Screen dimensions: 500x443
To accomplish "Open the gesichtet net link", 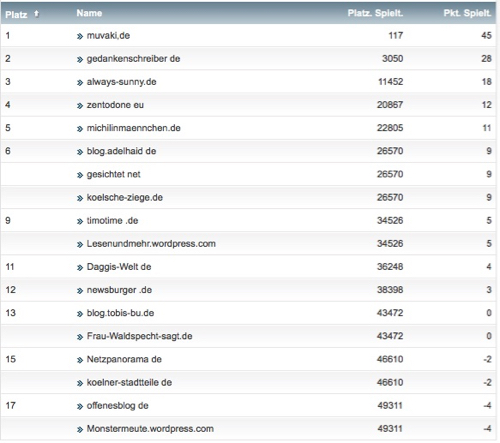I will (113, 174).
